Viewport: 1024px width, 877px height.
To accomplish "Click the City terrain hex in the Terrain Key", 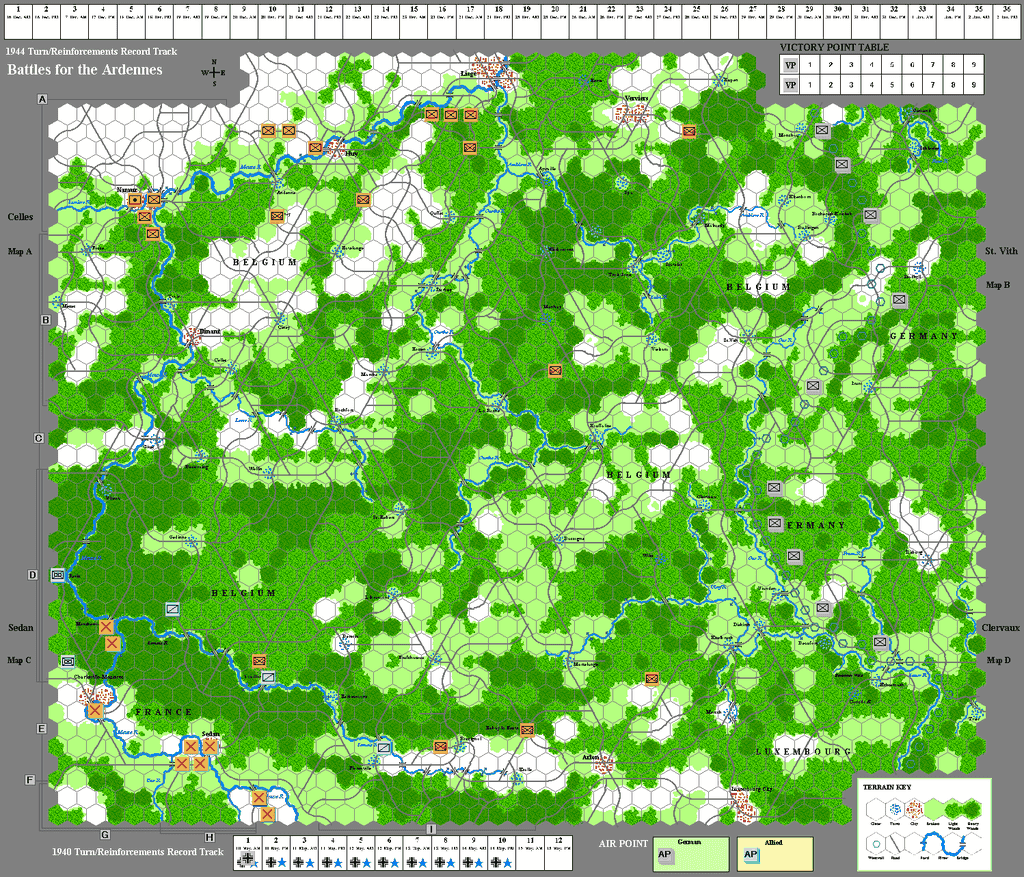I will click(913, 811).
